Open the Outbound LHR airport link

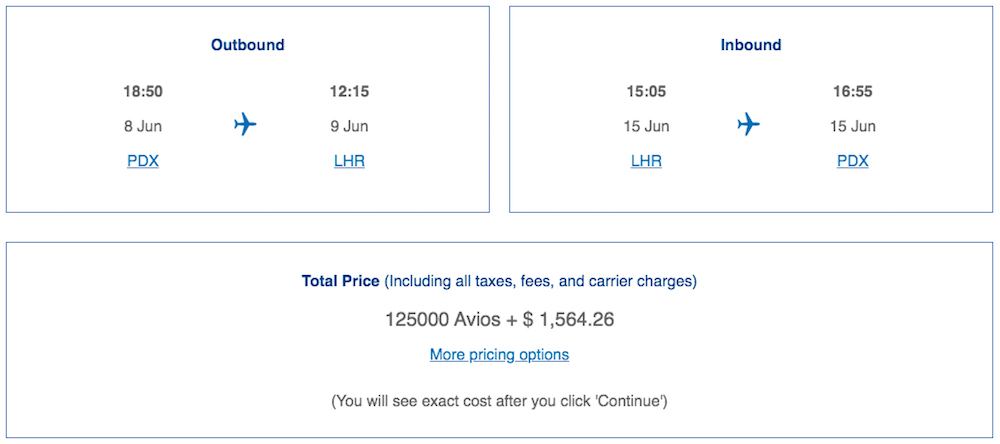click(349, 161)
